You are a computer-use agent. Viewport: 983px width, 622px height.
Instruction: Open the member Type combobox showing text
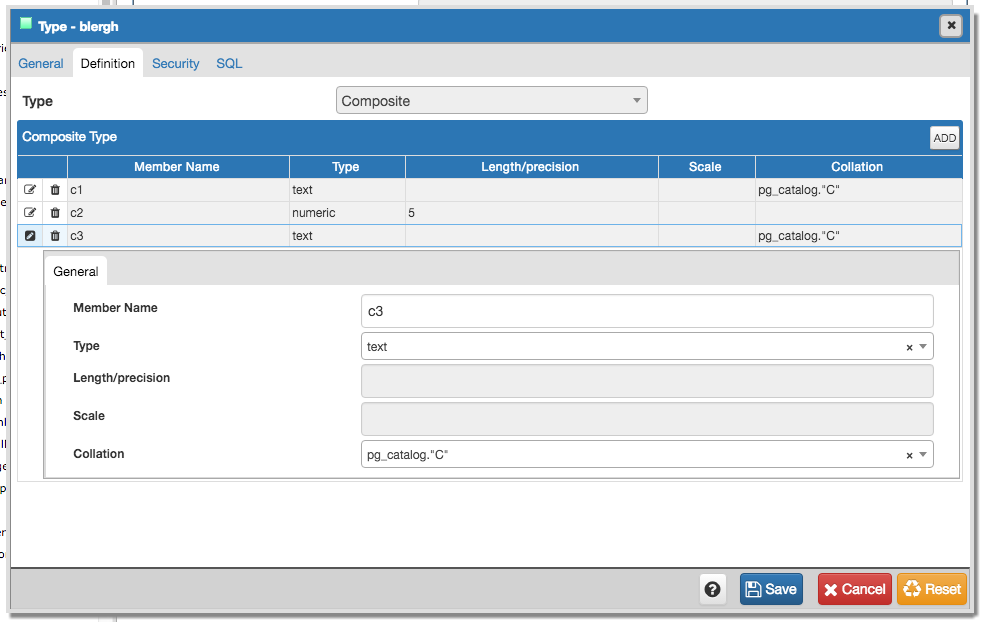[922, 346]
